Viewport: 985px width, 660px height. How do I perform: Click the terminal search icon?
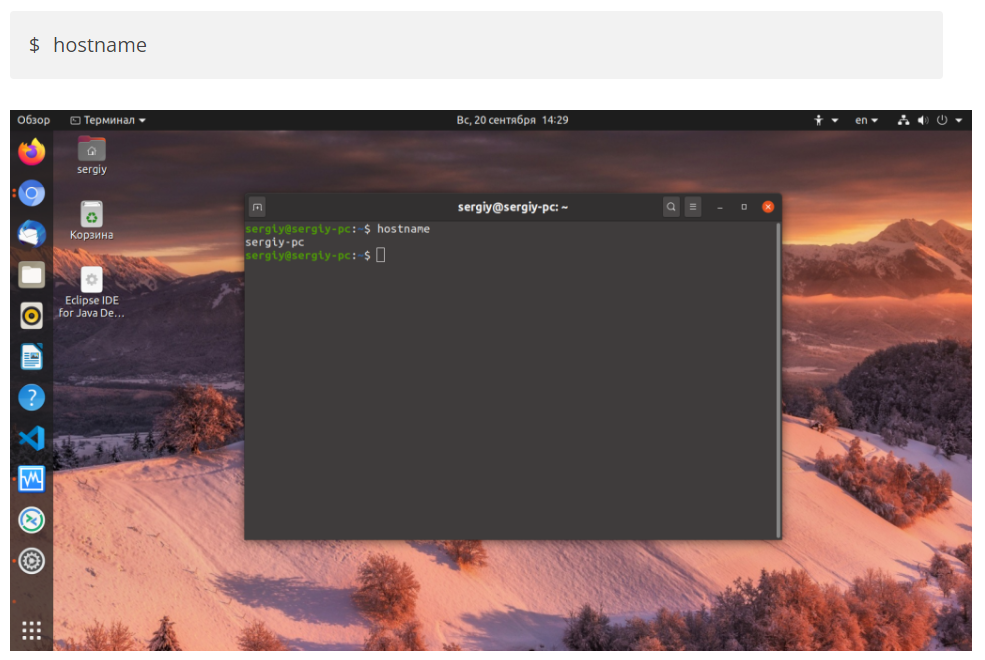coord(672,207)
